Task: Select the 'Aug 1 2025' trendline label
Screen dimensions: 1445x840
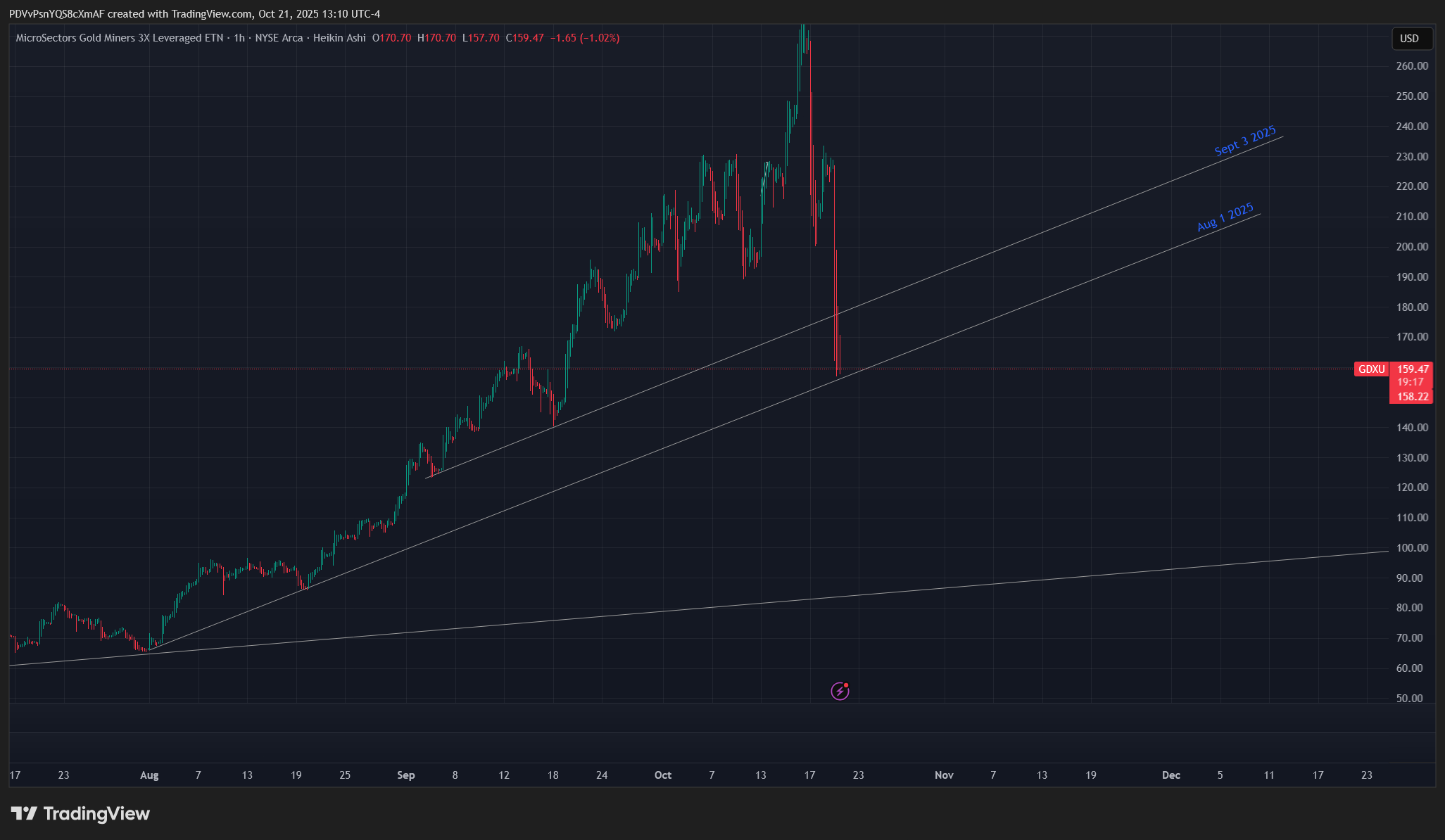Action: [1225, 217]
